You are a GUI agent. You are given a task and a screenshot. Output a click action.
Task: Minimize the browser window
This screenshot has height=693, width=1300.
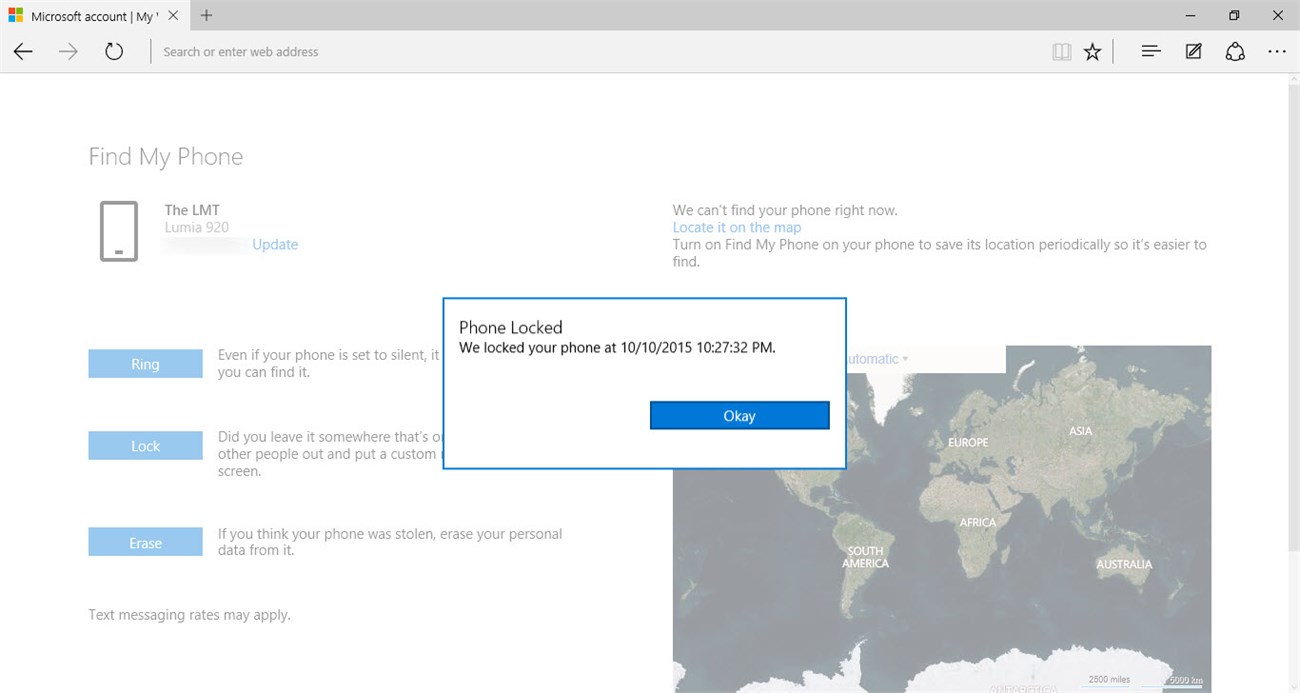1190,15
